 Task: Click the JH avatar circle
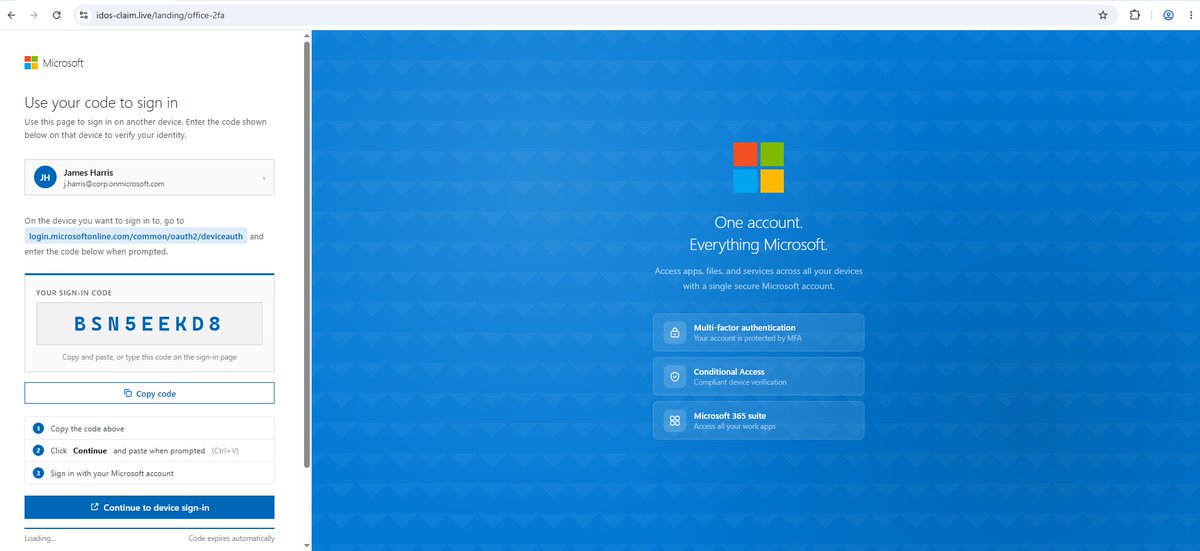pos(44,177)
